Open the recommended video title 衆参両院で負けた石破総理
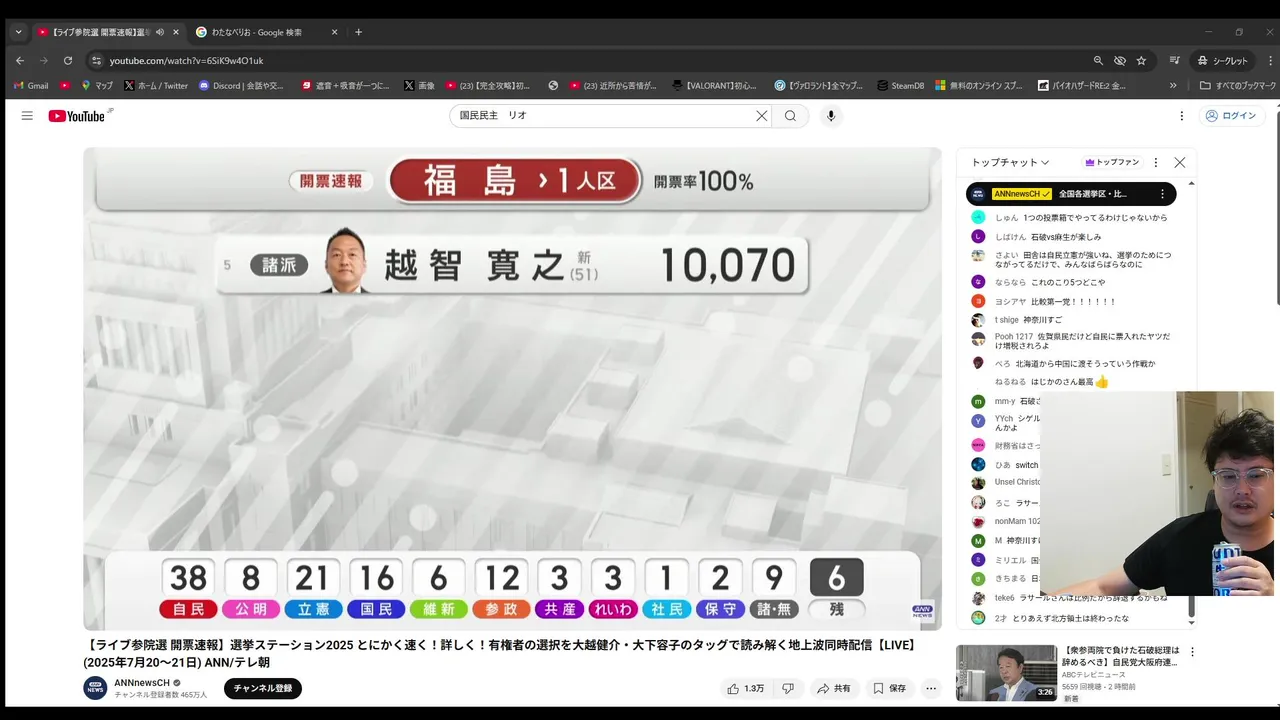1280x720 pixels. 1121,656
